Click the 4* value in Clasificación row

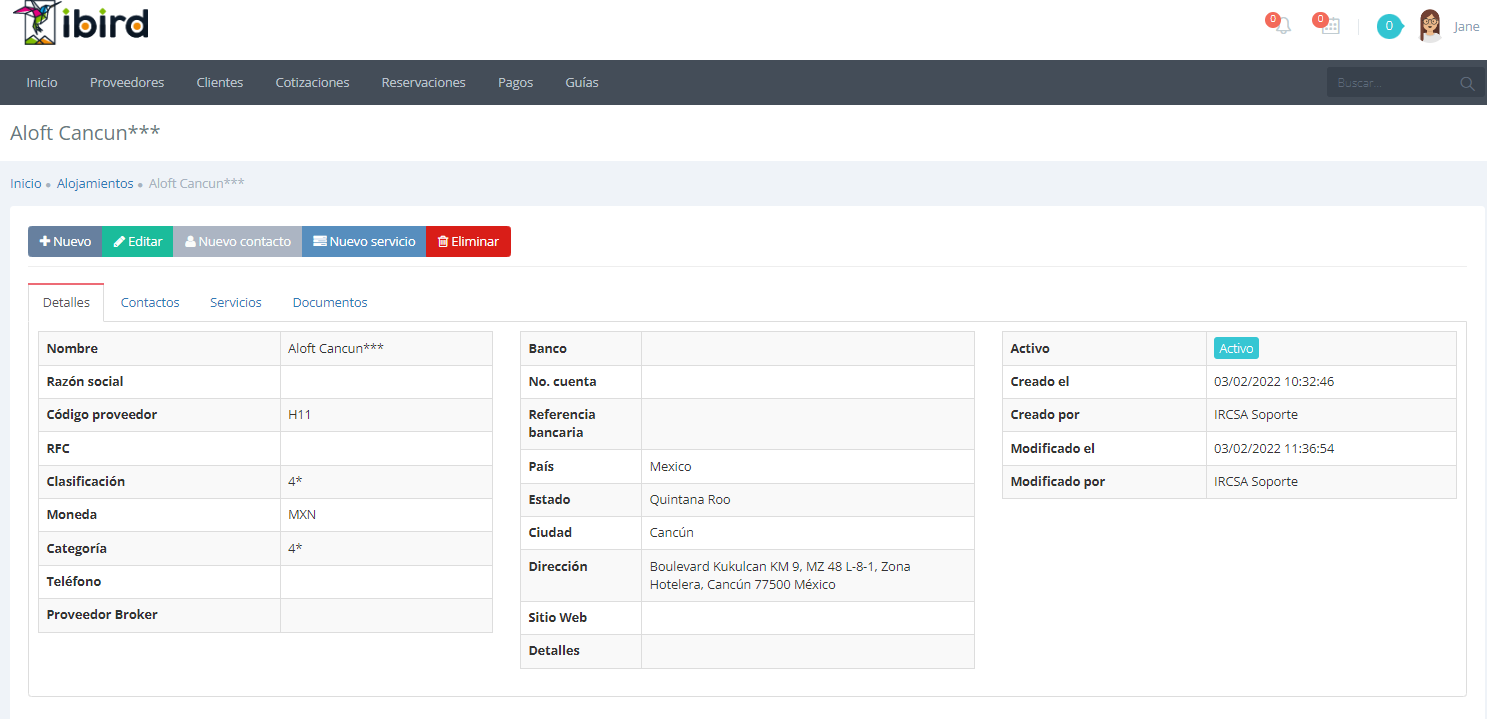pos(295,482)
